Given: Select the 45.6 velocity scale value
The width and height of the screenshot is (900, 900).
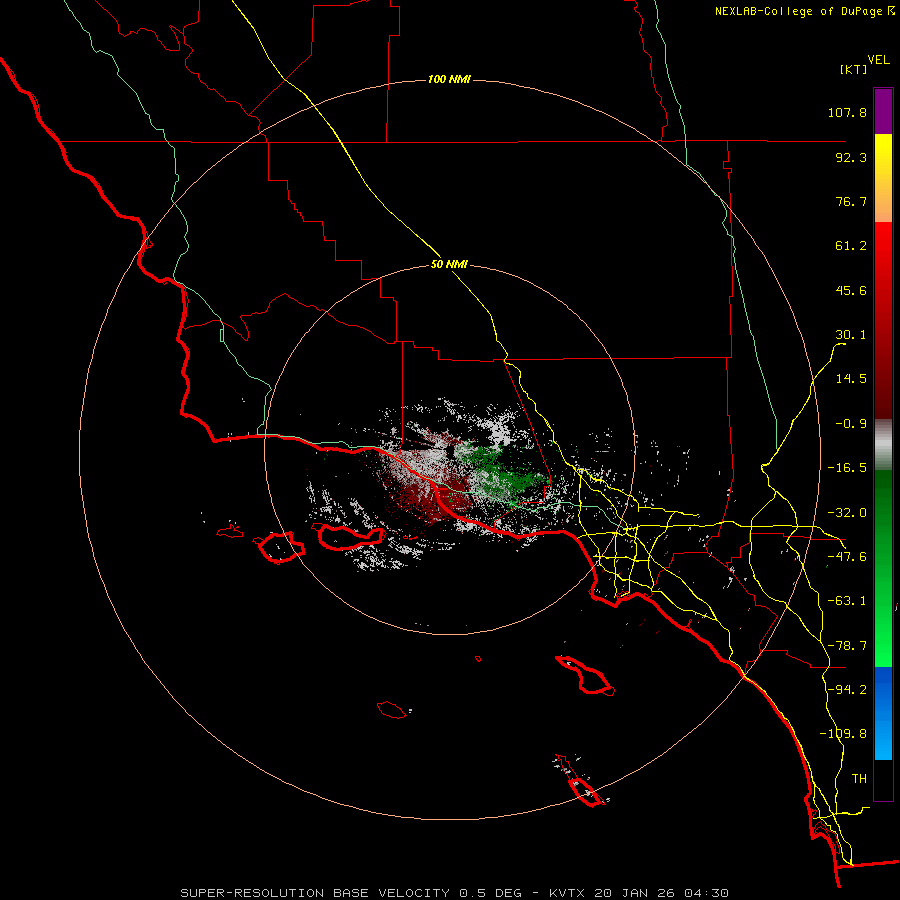Looking at the screenshot, I should tap(851, 290).
